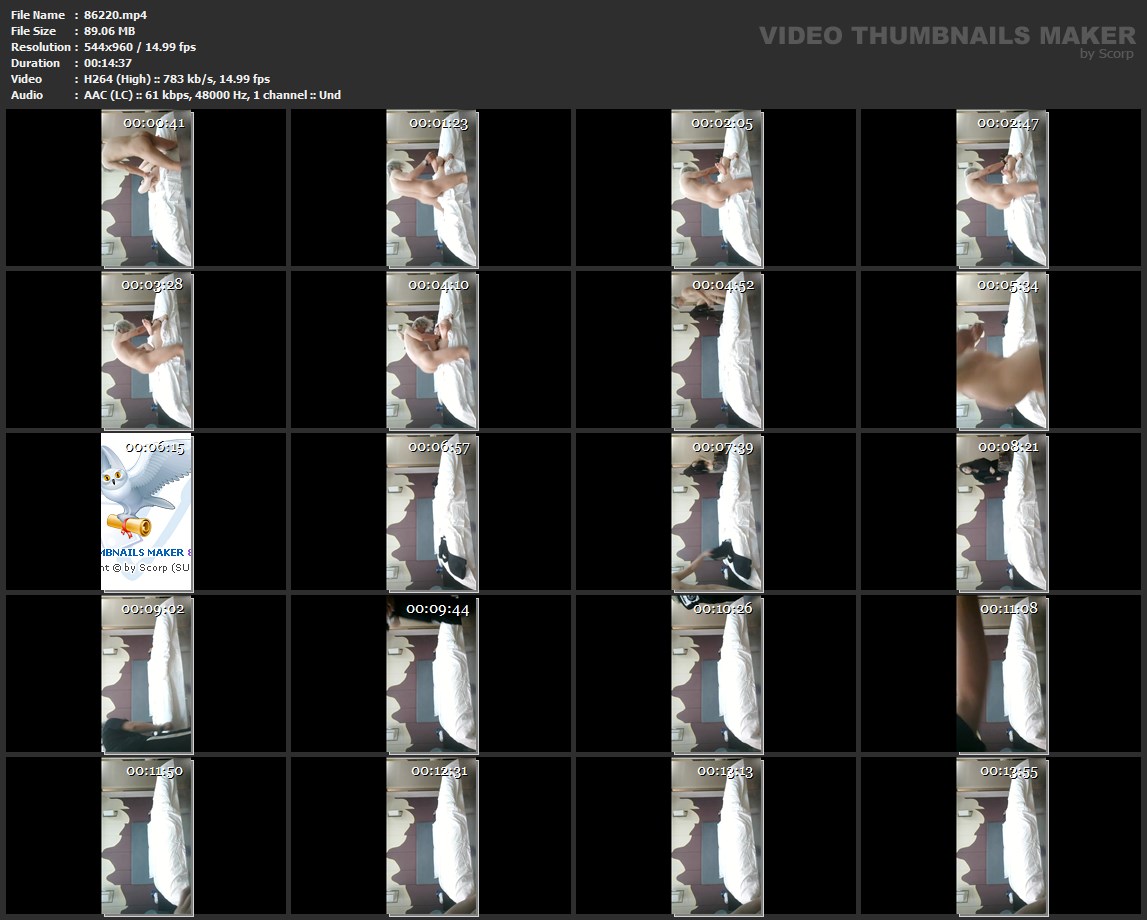Click the Video Thumbnails Maker watermark logo
This screenshot has width=1147, height=920.
coord(946,36)
